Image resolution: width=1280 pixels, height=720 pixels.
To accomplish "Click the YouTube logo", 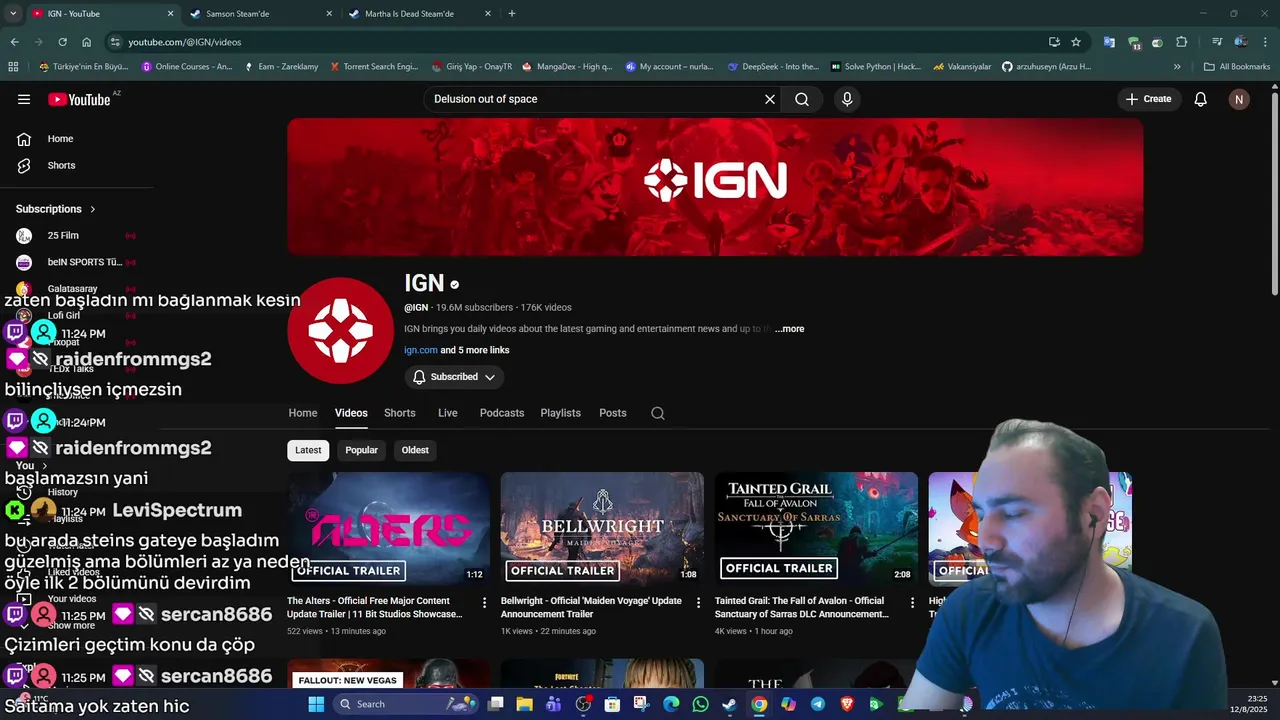I will pos(79,99).
